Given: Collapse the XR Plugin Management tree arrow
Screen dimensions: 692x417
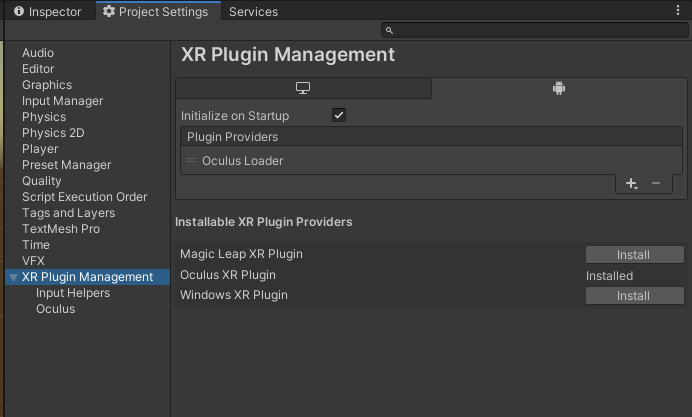Looking at the screenshot, I should (14, 277).
